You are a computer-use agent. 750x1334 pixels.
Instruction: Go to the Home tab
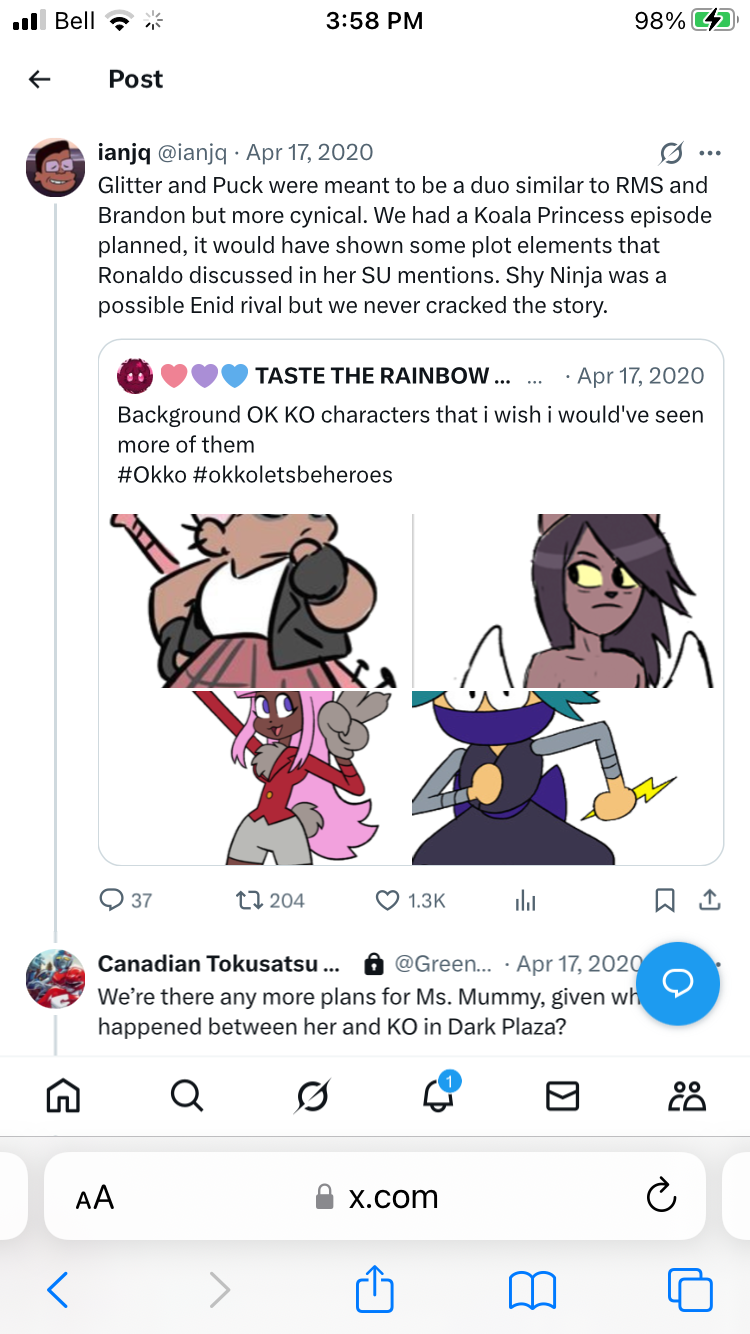(63, 1097)
